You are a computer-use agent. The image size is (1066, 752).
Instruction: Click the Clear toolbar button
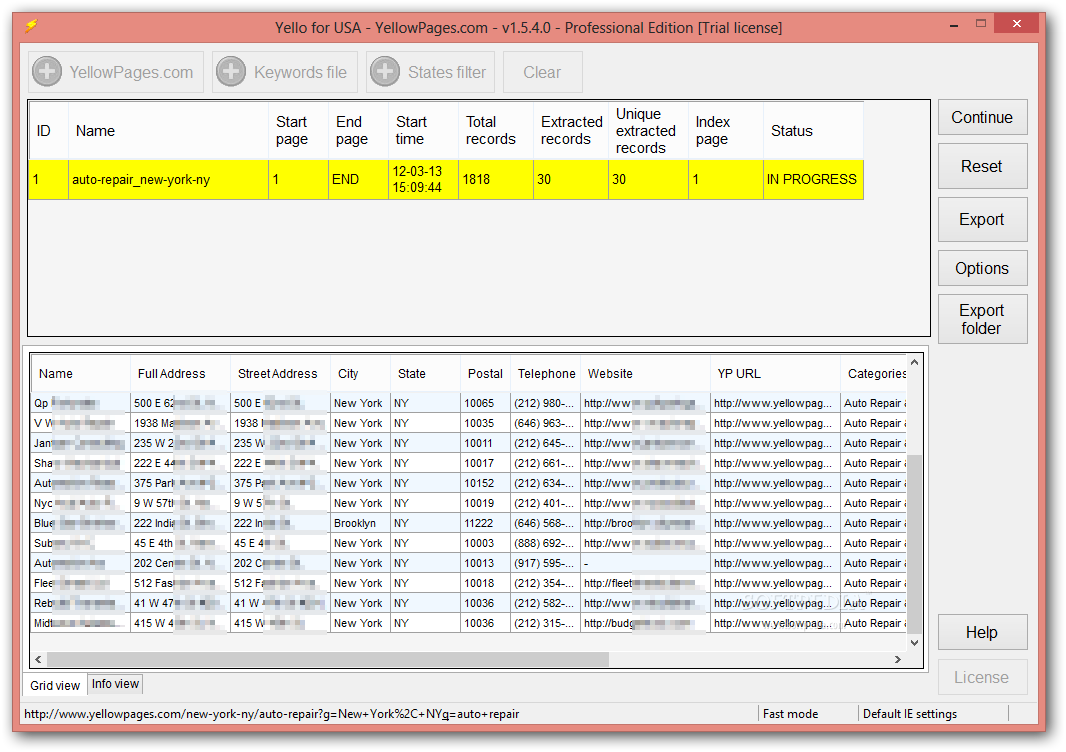click(x=543, y=72)
